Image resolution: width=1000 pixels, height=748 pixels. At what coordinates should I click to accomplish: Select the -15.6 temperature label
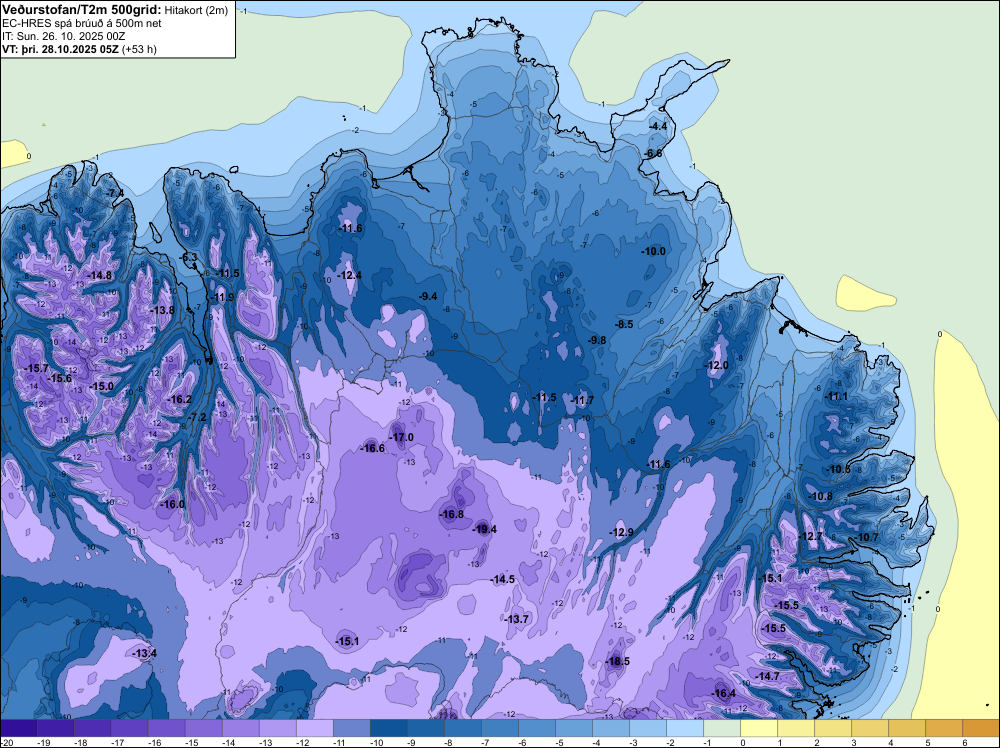click(59, 379)
